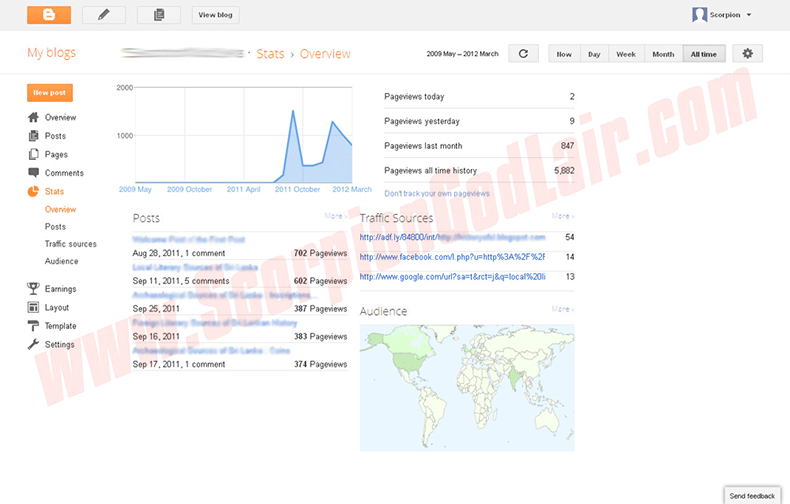Open the post dated Sep 11, 2011
The height and width of the screenshot is (504, 790).
(195, 267)
